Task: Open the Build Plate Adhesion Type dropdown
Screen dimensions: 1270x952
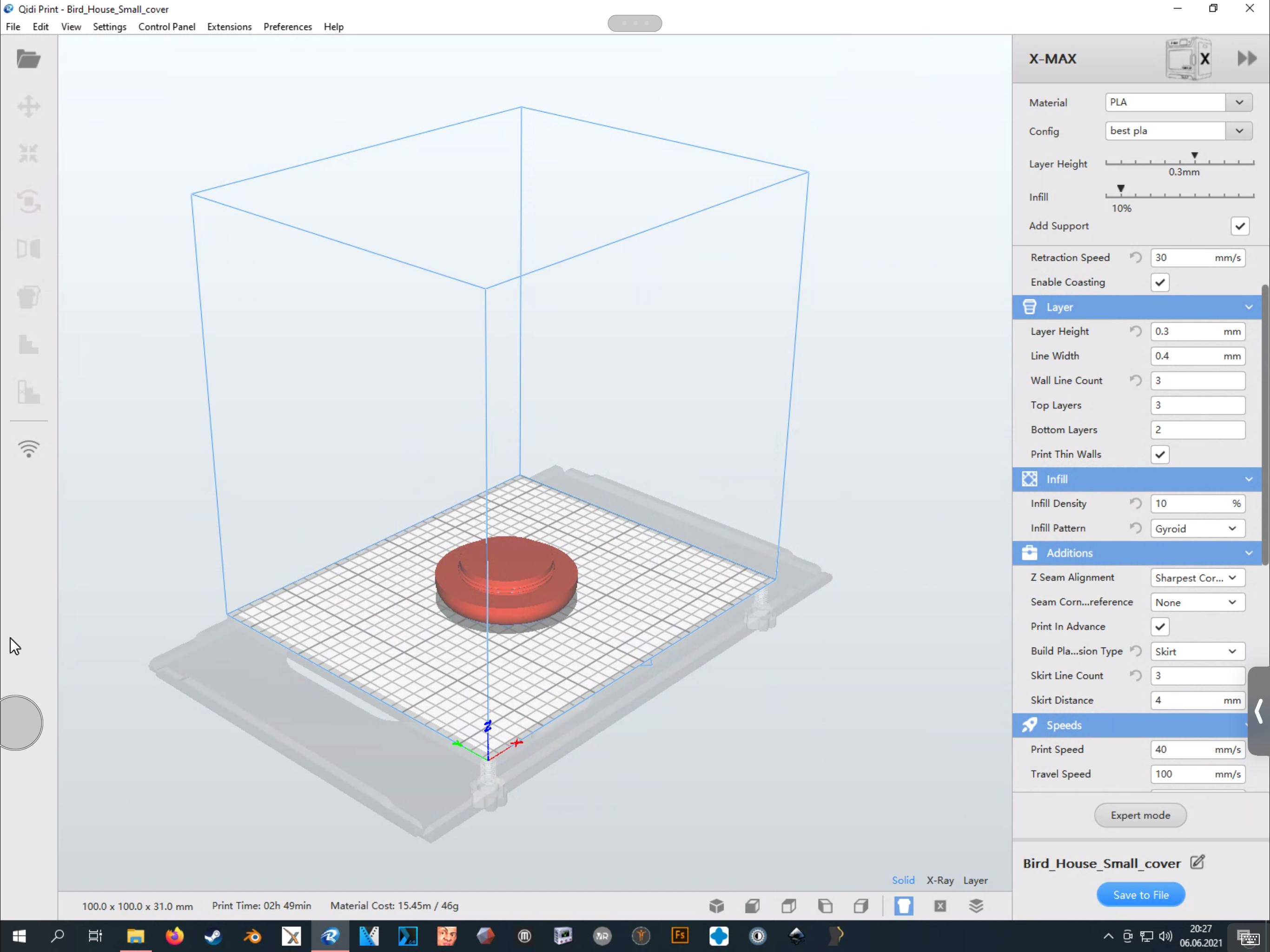Action: coord(1197,651)
